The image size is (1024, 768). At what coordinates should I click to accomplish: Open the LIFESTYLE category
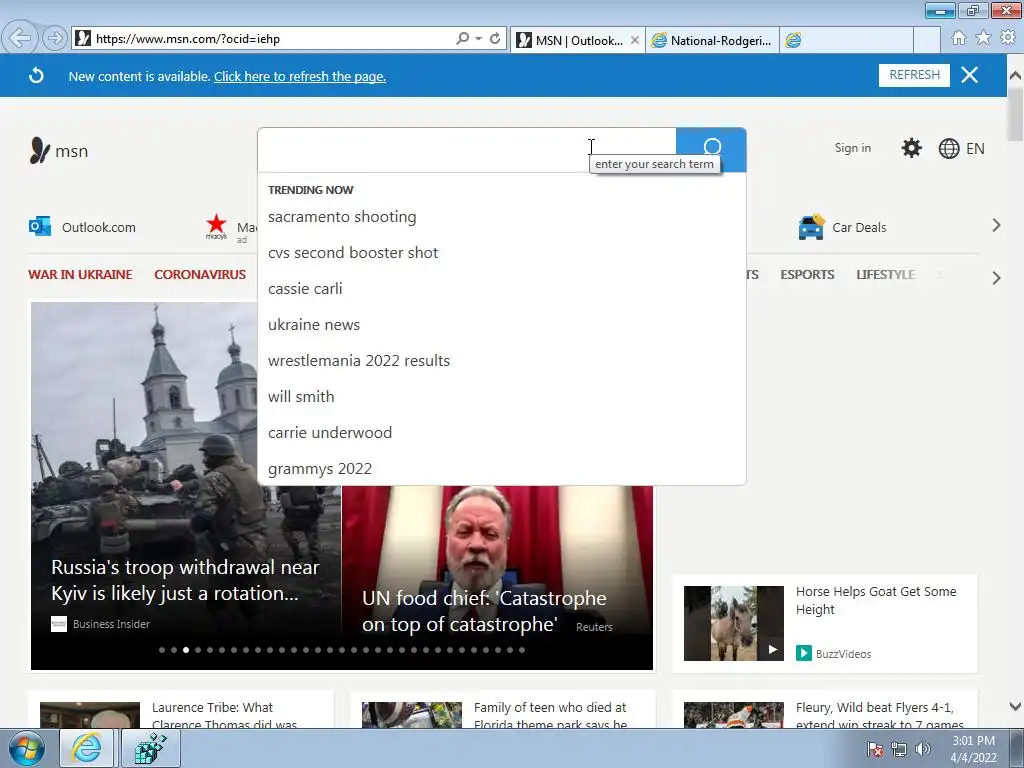[x=886, y=274]
